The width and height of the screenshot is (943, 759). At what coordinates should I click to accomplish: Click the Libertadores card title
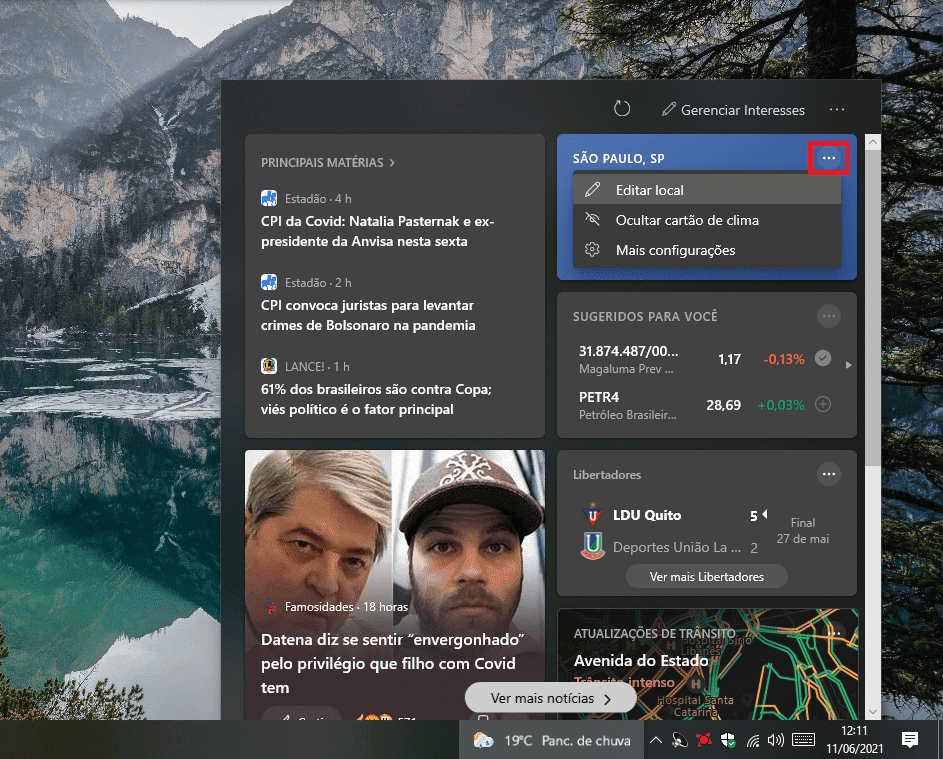point(607,475)
